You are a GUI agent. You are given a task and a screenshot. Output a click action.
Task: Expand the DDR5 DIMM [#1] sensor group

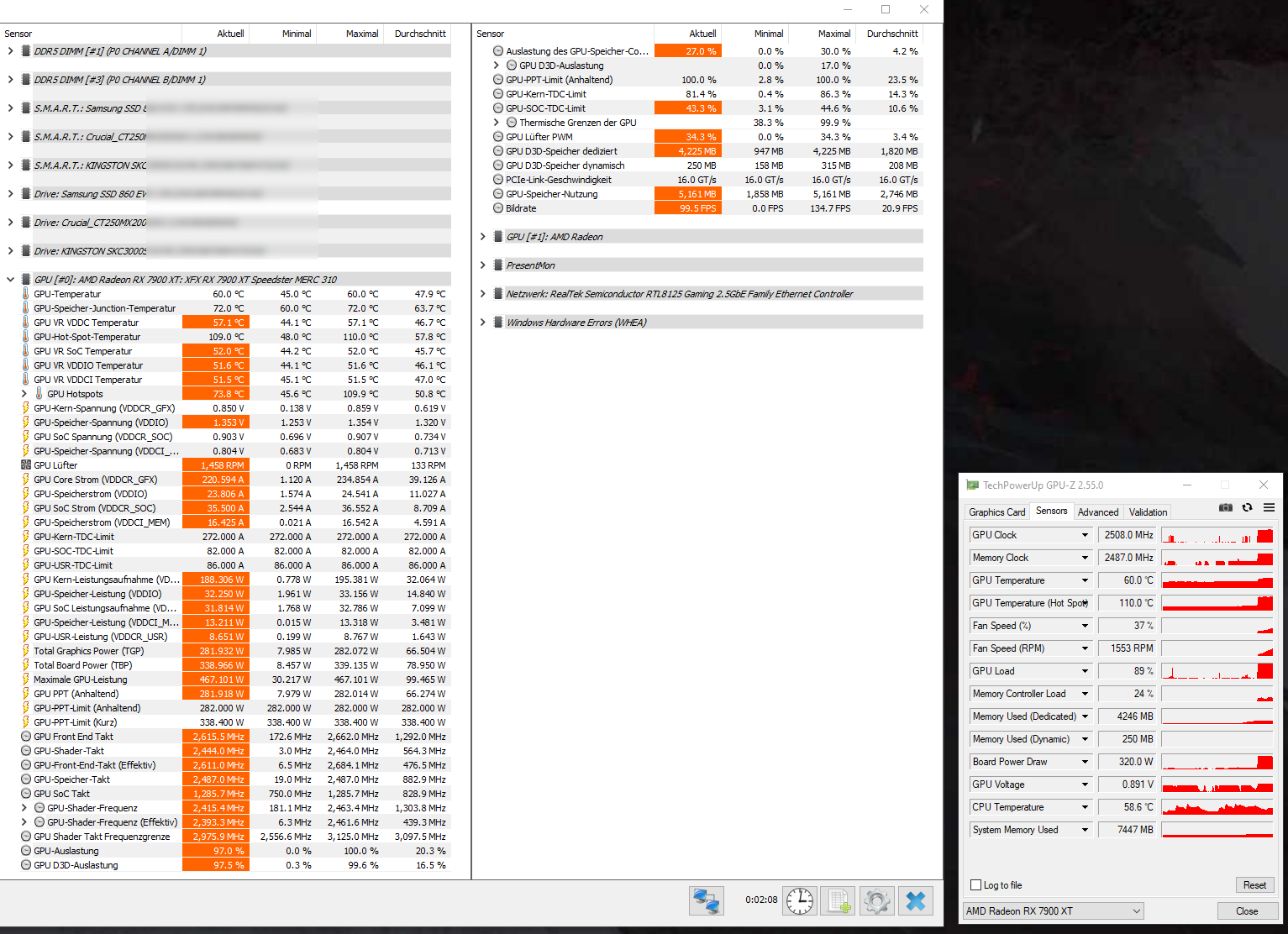[10, 51]
